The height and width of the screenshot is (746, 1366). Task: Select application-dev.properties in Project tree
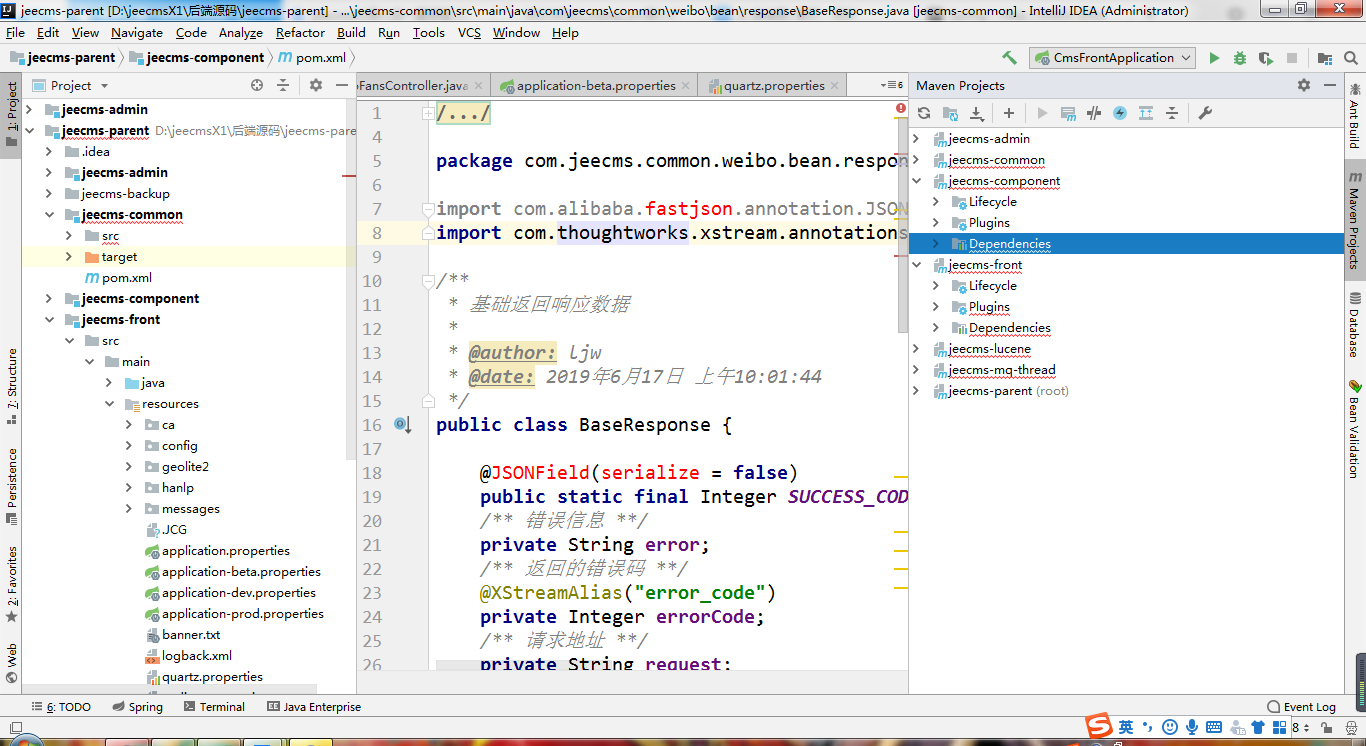(238, 593)
